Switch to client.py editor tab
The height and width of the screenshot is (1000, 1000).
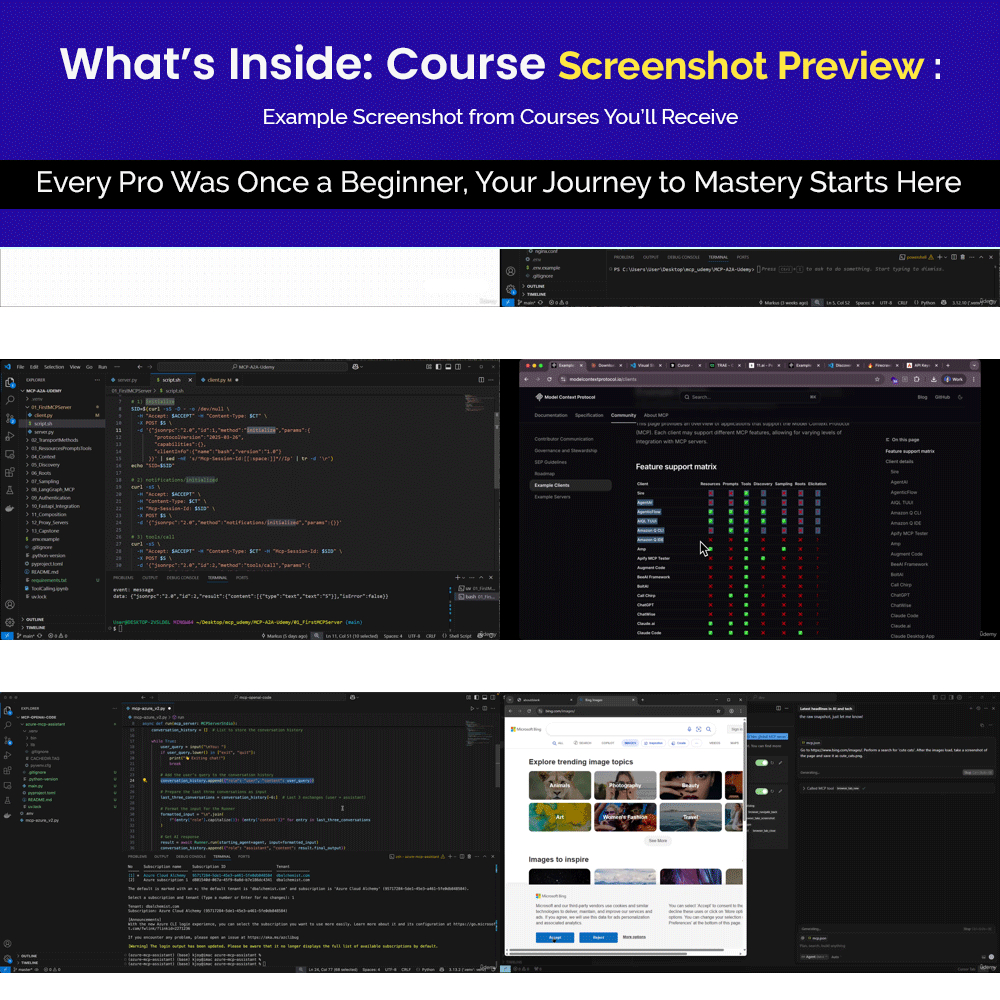(x=217, y=380)
